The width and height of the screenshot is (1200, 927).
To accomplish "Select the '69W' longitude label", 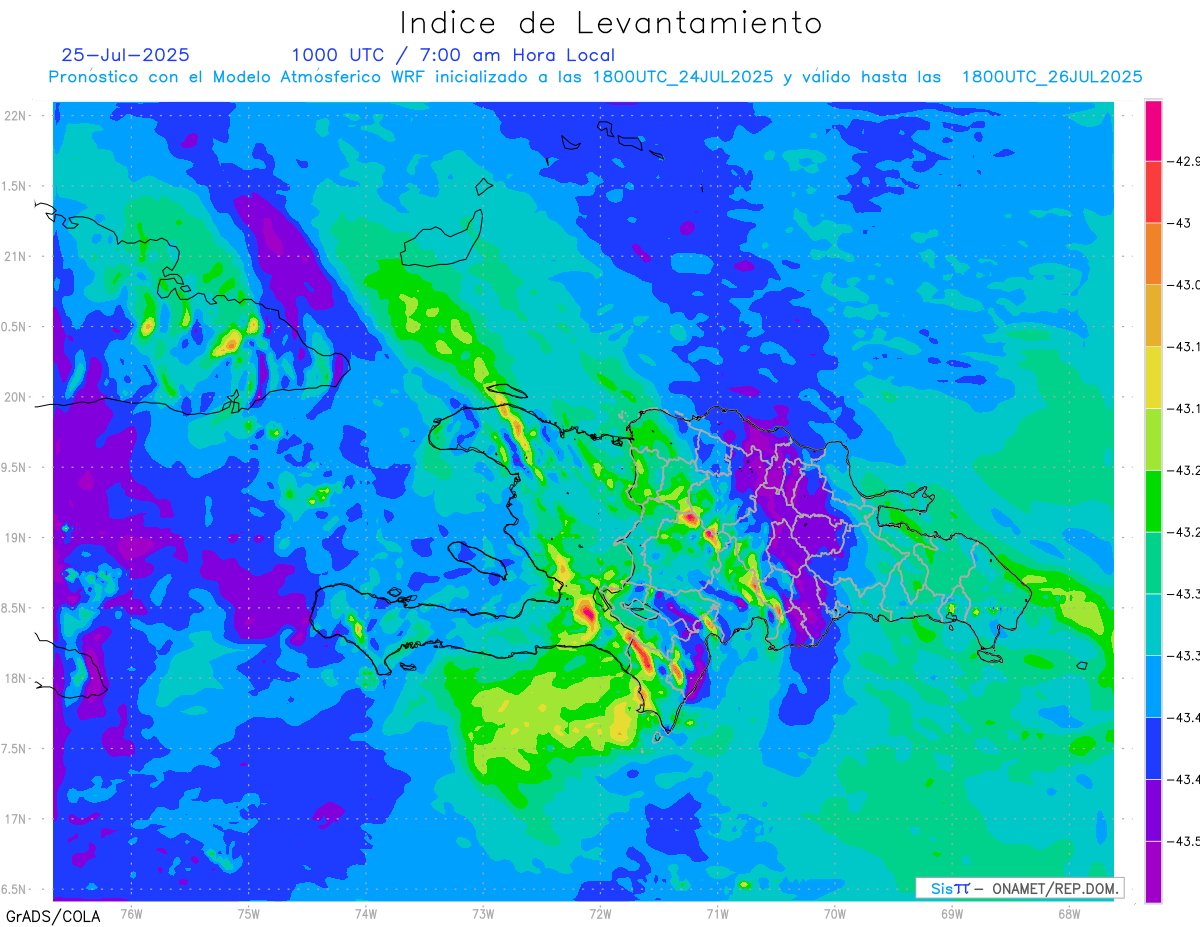I will click(x=952, y=913).
